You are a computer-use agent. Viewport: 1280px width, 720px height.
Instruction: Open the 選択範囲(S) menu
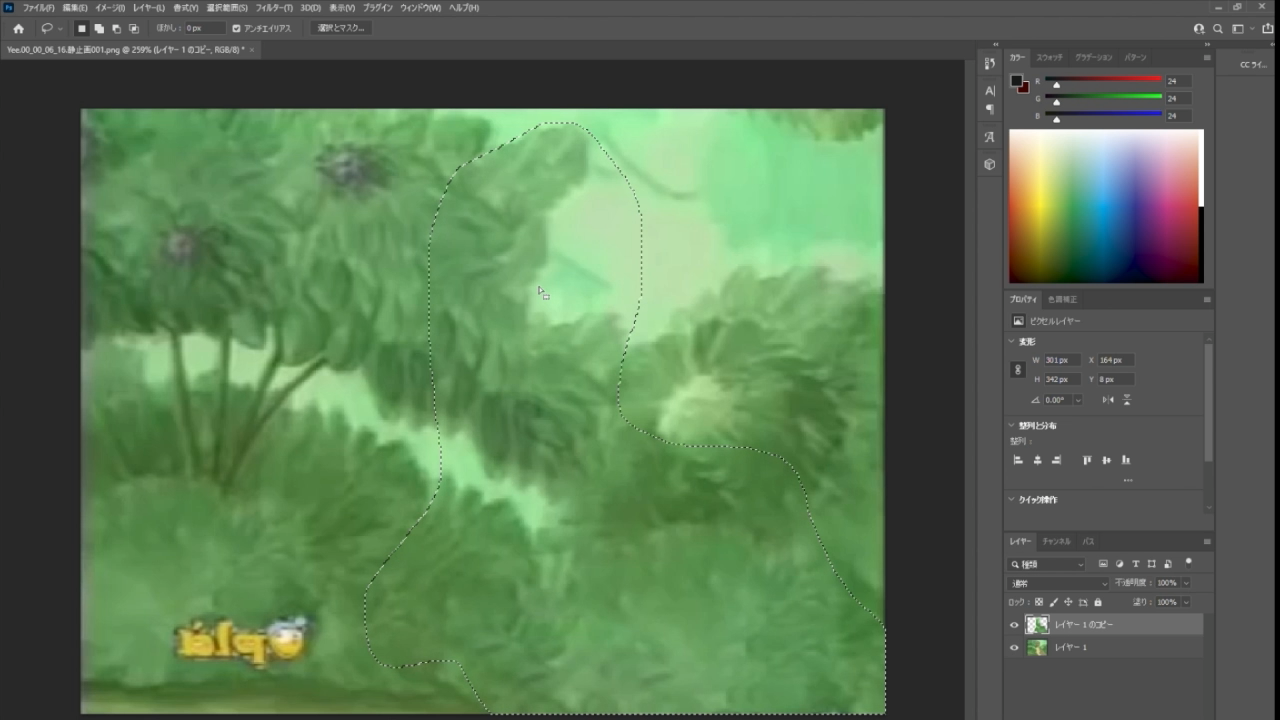(x=227, y=7)
